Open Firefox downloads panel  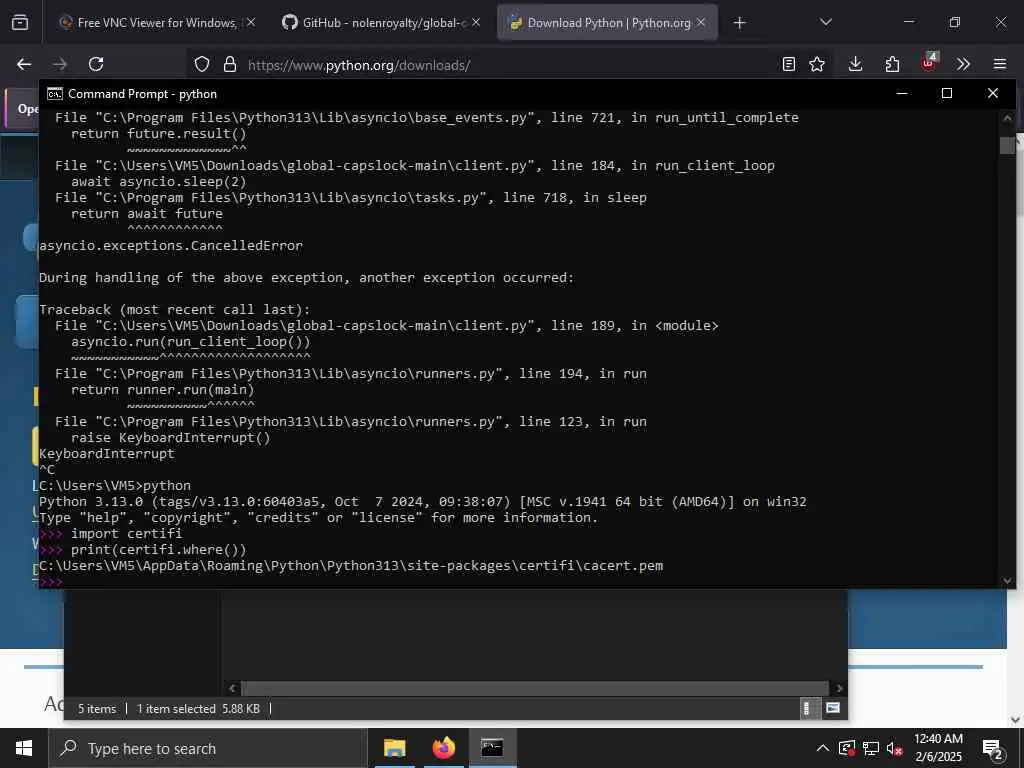click(856, 64)
